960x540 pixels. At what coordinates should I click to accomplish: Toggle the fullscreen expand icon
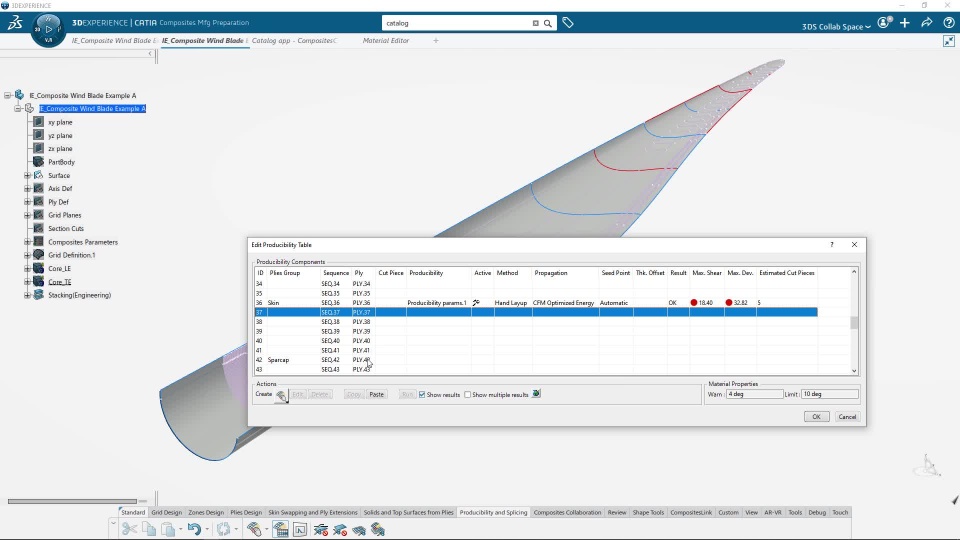pos(948,41)
